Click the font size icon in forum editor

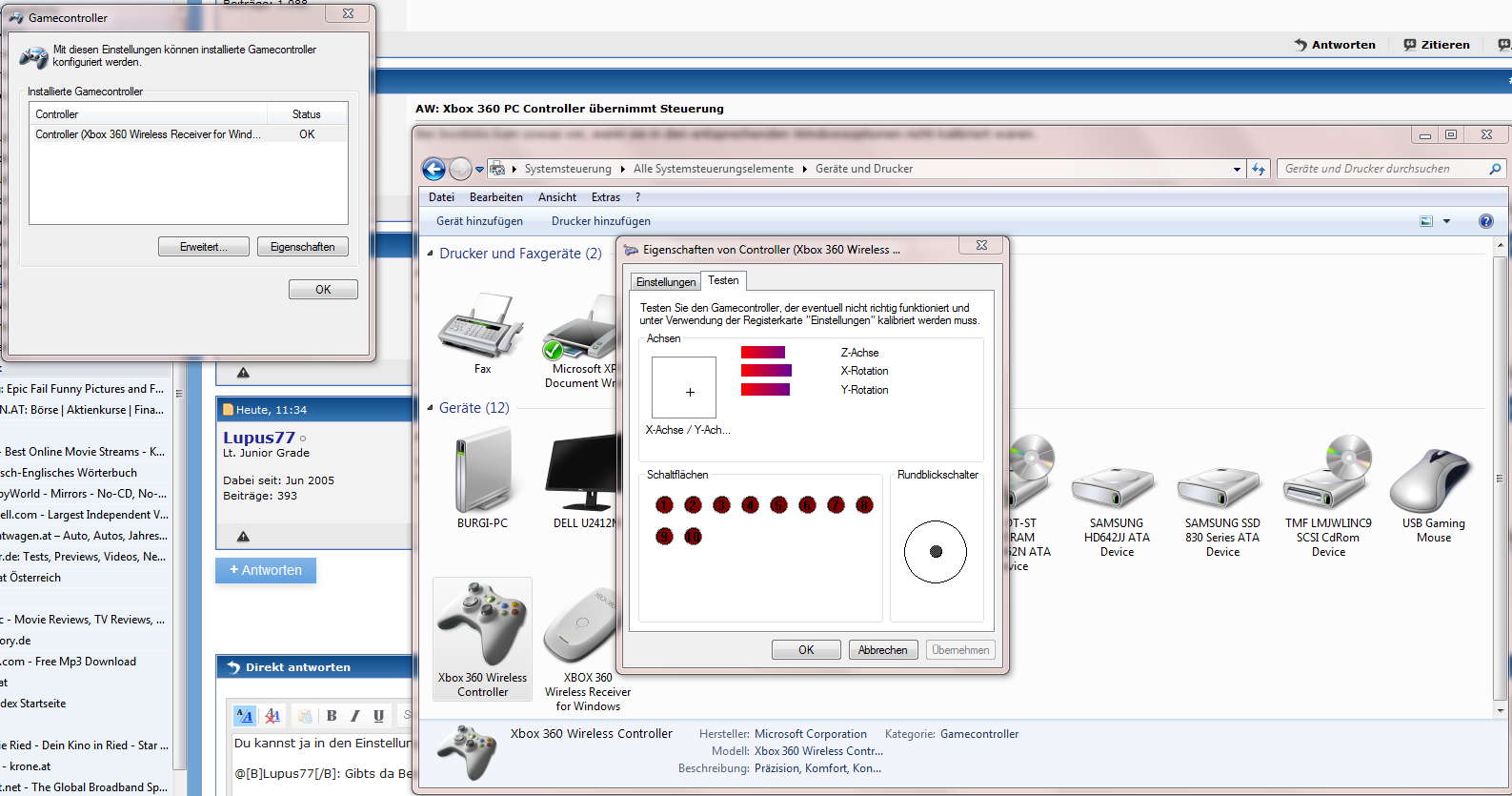coord(245,716)
